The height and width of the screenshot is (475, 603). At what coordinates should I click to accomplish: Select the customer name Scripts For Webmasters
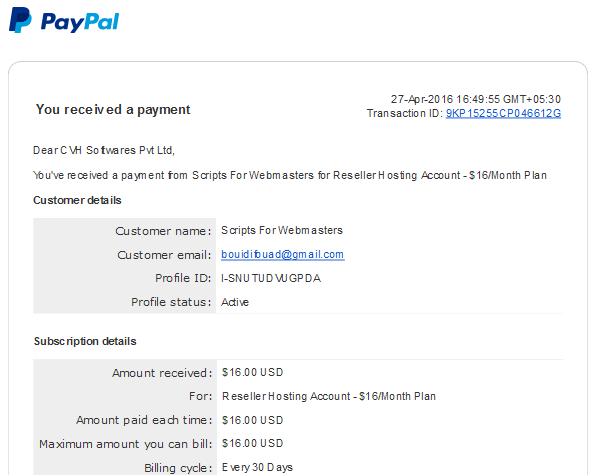click(282, 230)
